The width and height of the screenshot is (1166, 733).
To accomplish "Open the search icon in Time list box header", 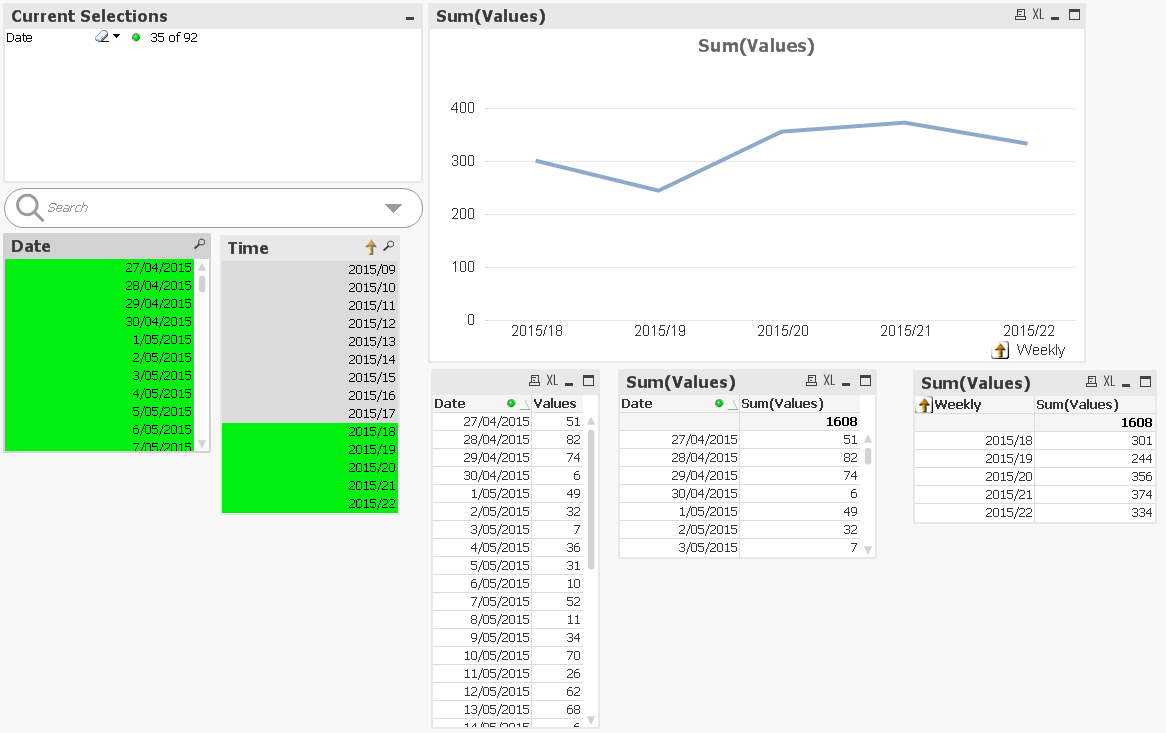I will coord(388,247).
